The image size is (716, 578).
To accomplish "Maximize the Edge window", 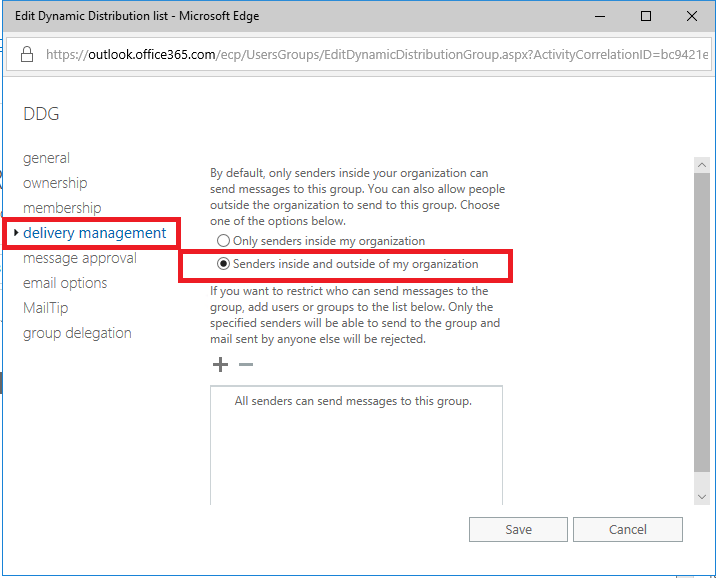I will [x=646, y=16].
